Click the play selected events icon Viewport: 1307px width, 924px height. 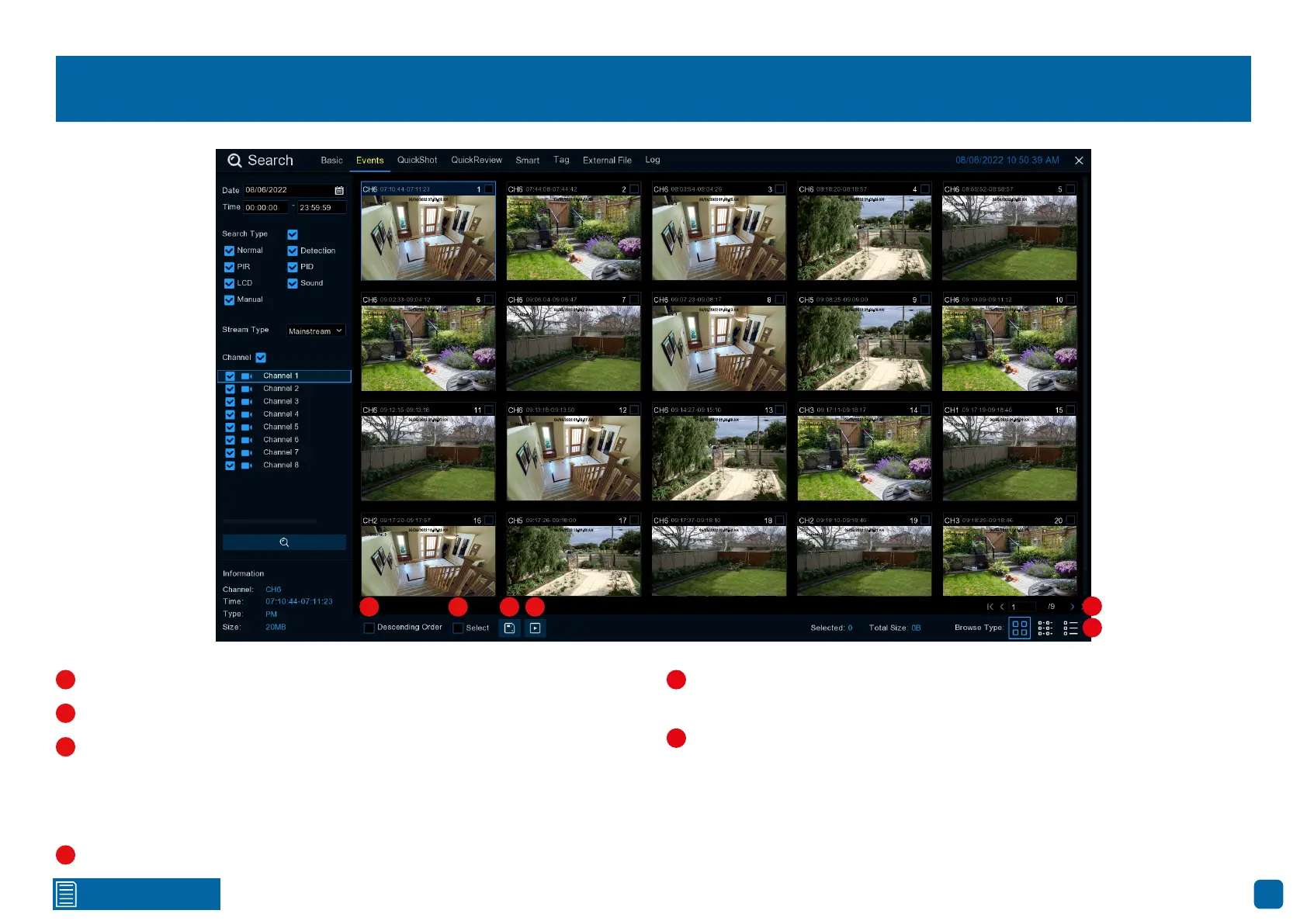536,628
